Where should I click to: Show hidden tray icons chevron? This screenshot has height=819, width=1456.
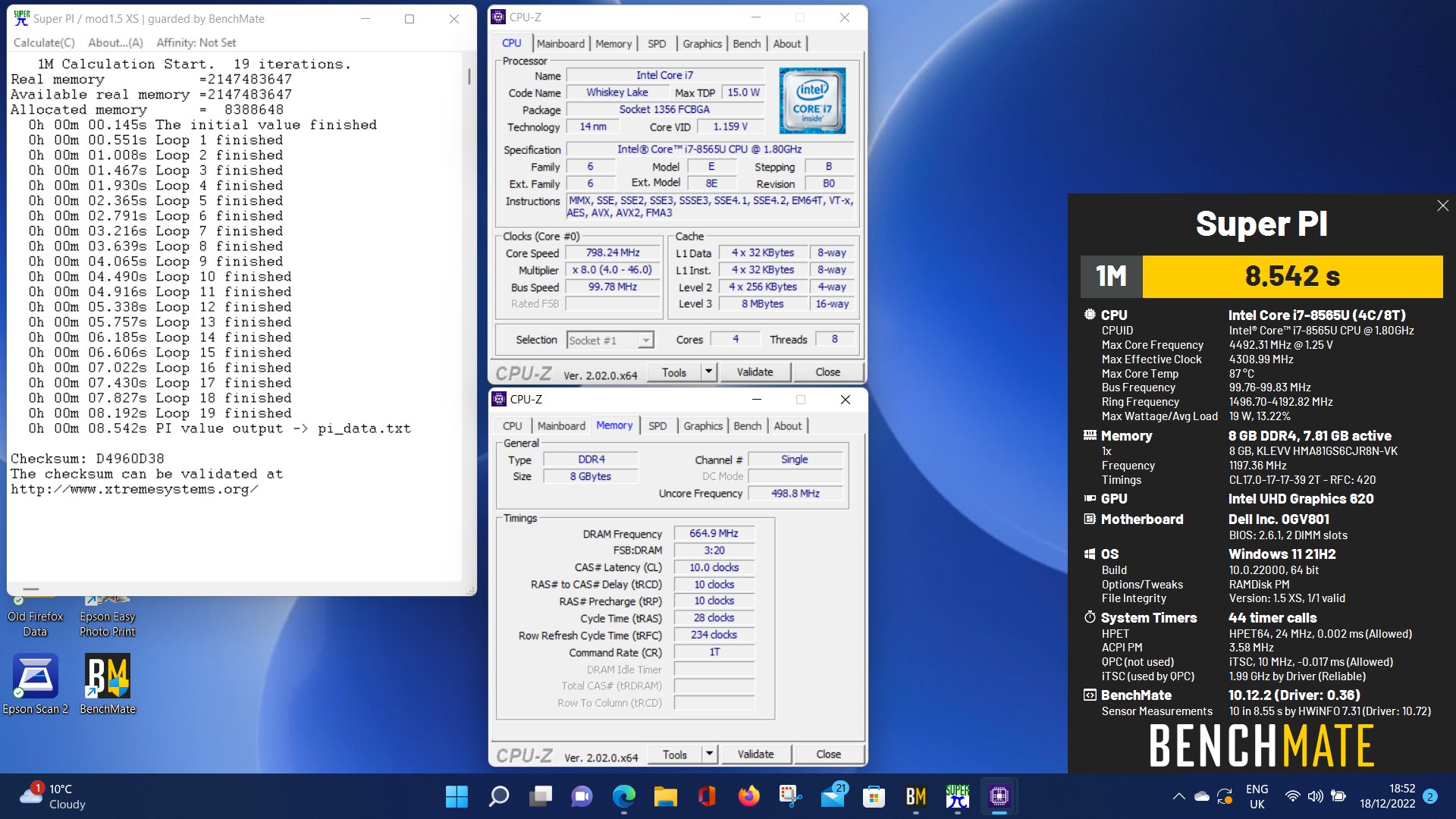coord(1178,796)
